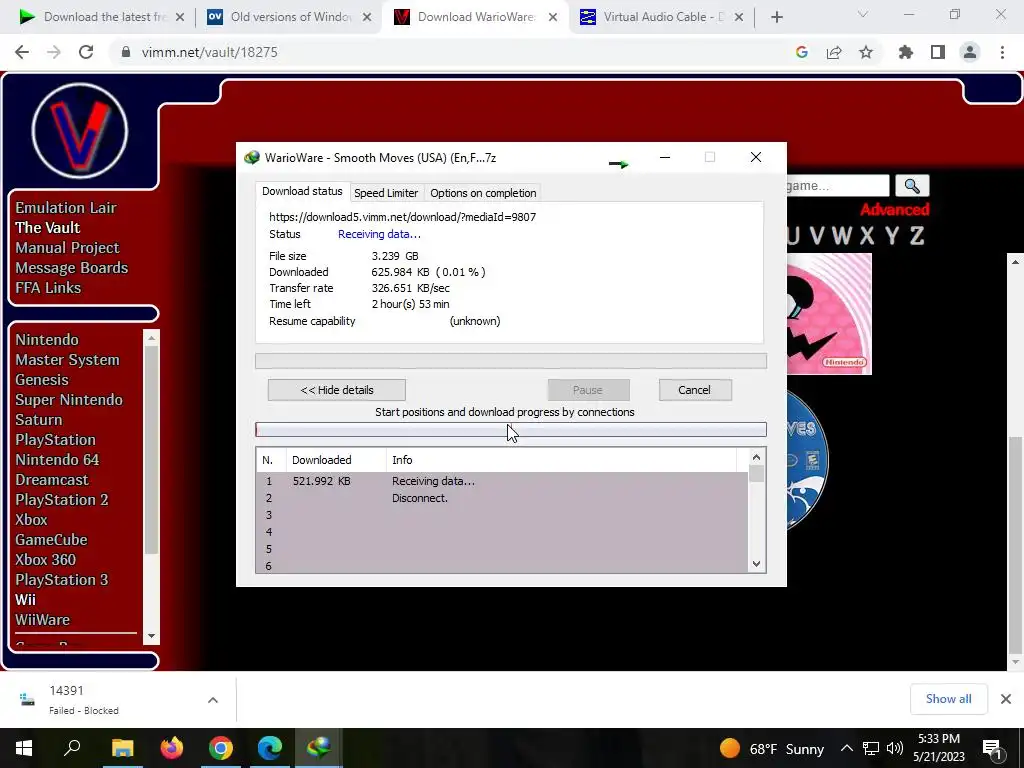Open taskbar Search magnifier
Screen dimensions: 1024x768
coord(72,748)
